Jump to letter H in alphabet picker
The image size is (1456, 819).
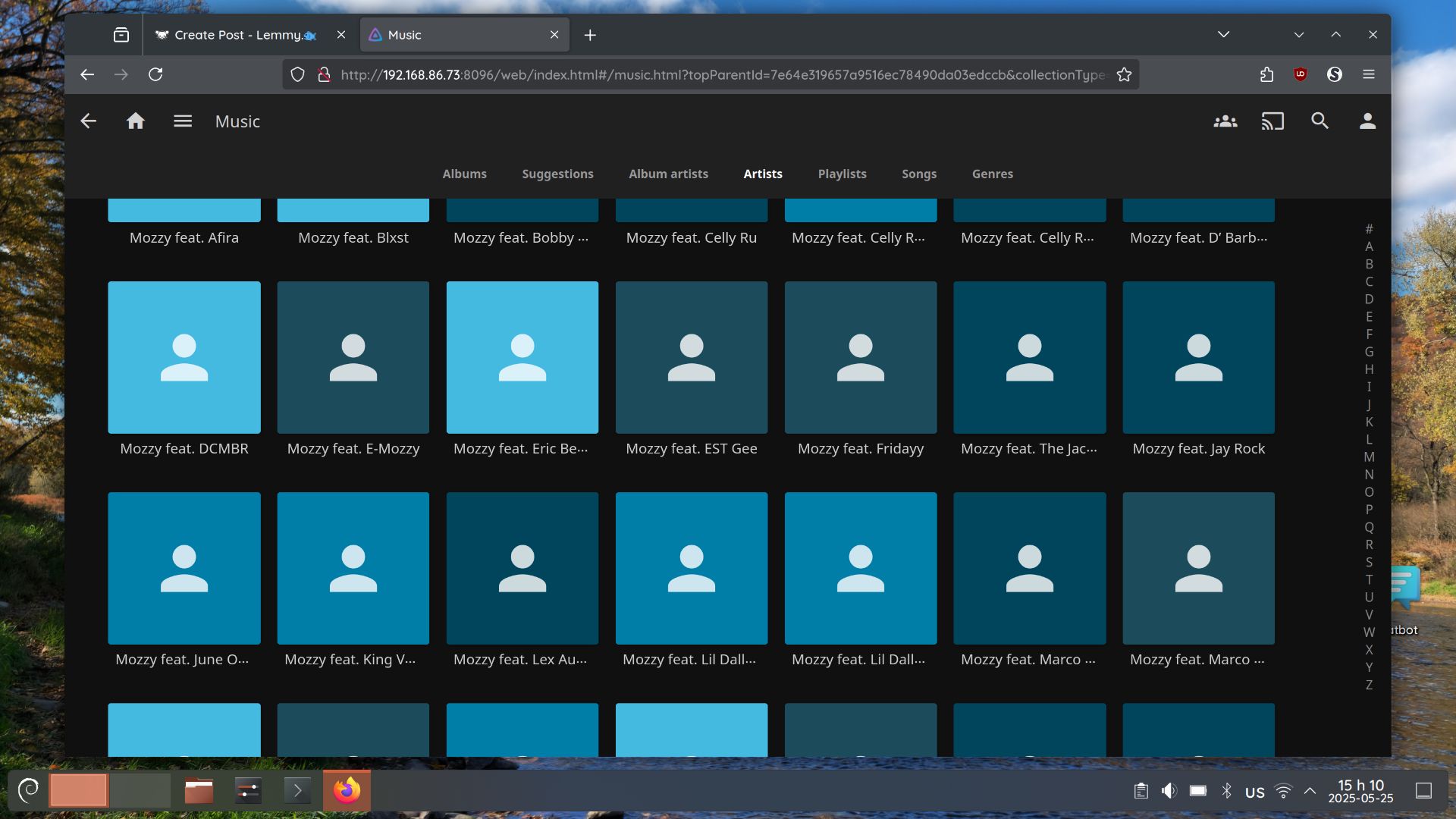click(1369, 369)
